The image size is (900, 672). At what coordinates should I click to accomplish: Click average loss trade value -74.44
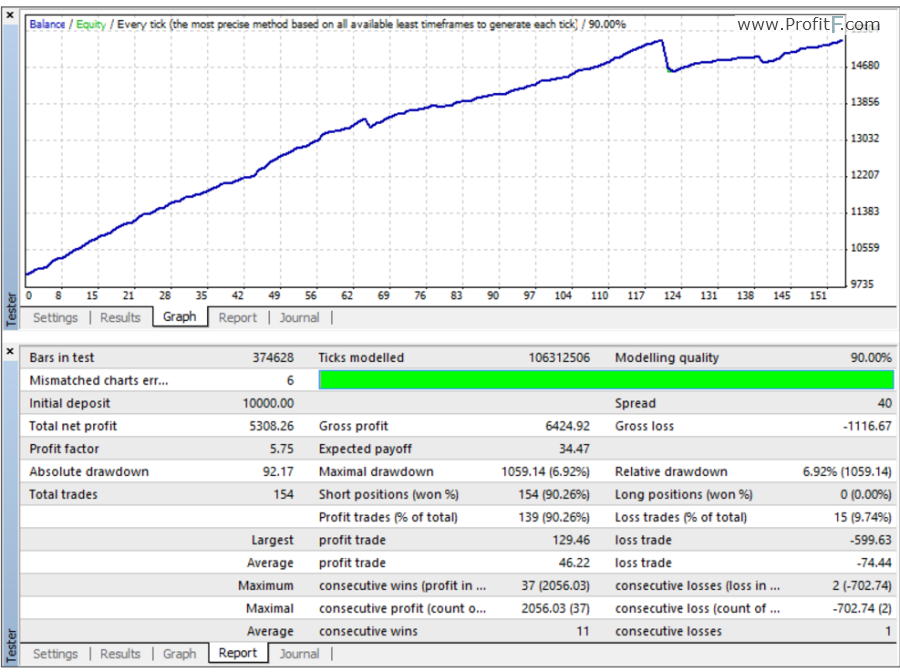(874, 562)
